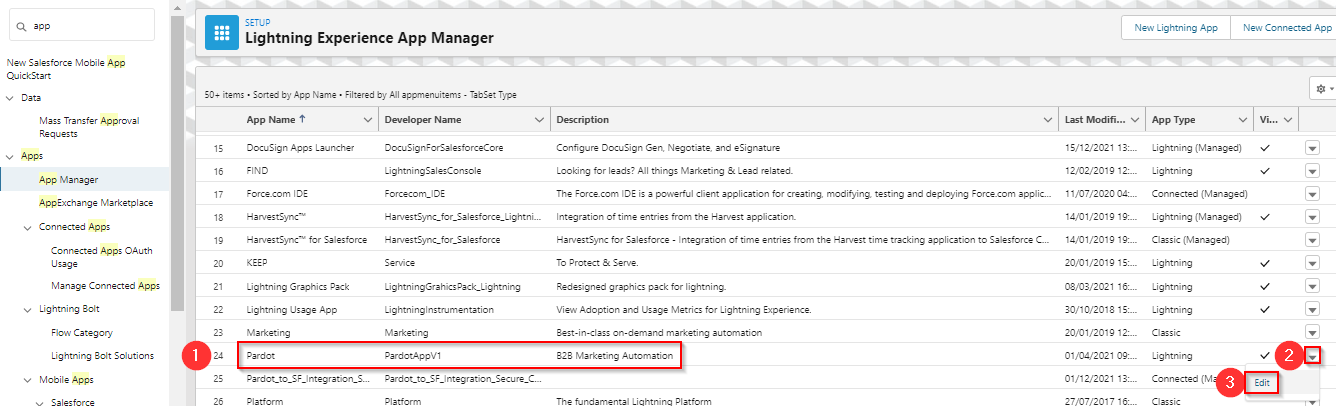Open Manage Connected Apps page
1336x406 pixels.
coord(105,286)
